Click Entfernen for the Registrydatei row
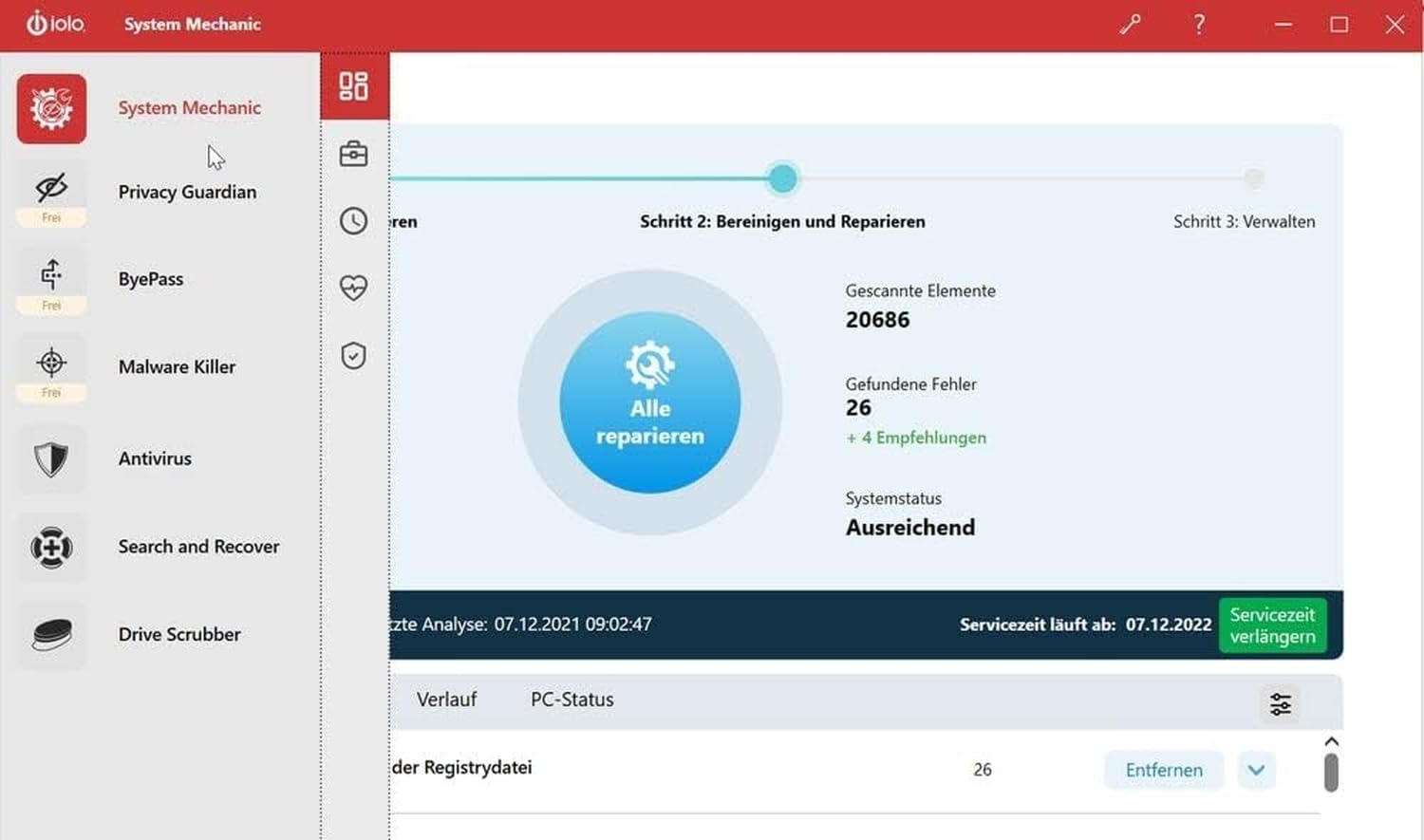The width and height of the screenshot is (1424, 840). (1164, 770)
